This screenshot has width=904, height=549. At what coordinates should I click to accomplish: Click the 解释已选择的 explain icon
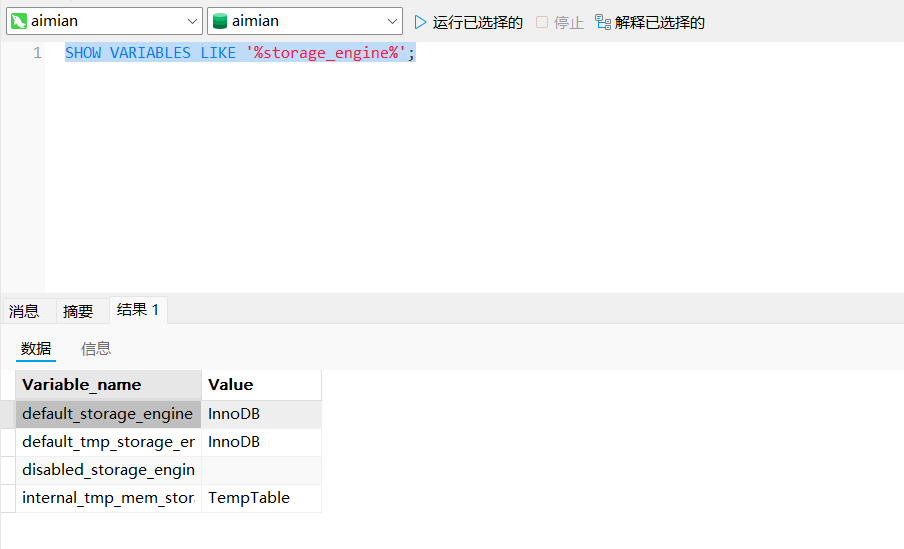[x=603, y=22]
